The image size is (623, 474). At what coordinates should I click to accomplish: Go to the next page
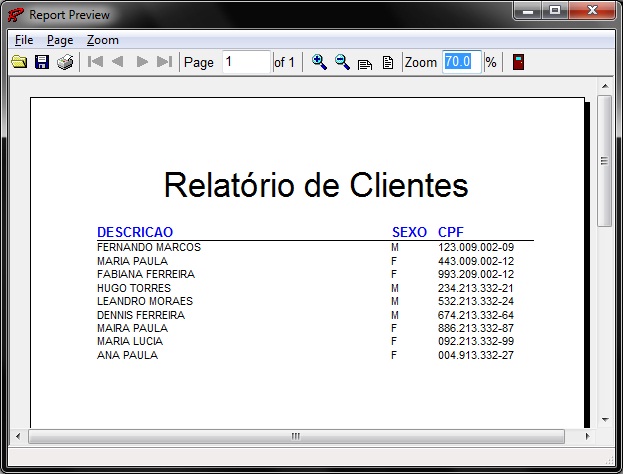click(142, 62)
